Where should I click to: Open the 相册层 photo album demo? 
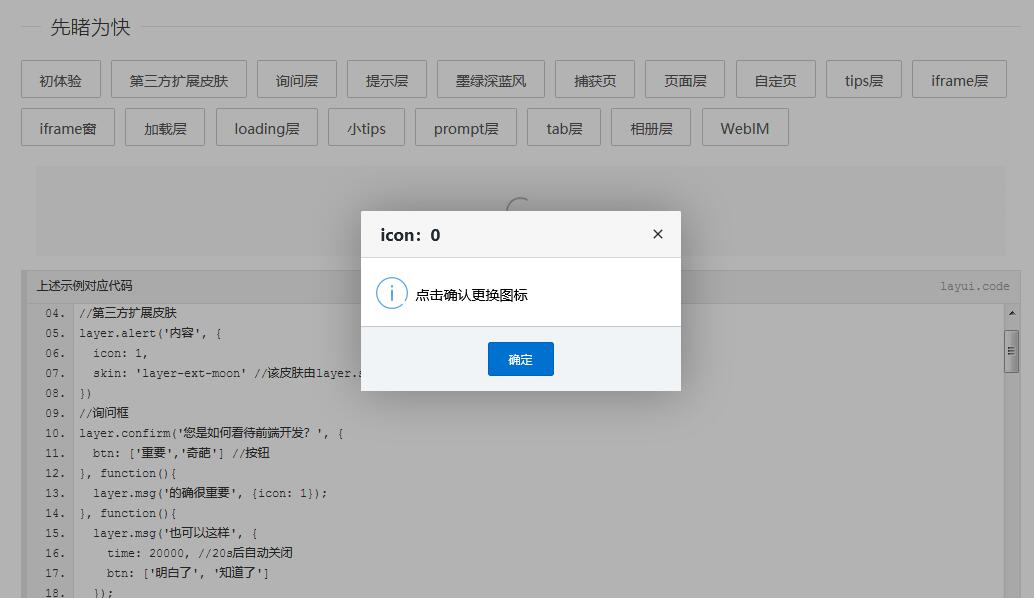(x=650, y=127)
